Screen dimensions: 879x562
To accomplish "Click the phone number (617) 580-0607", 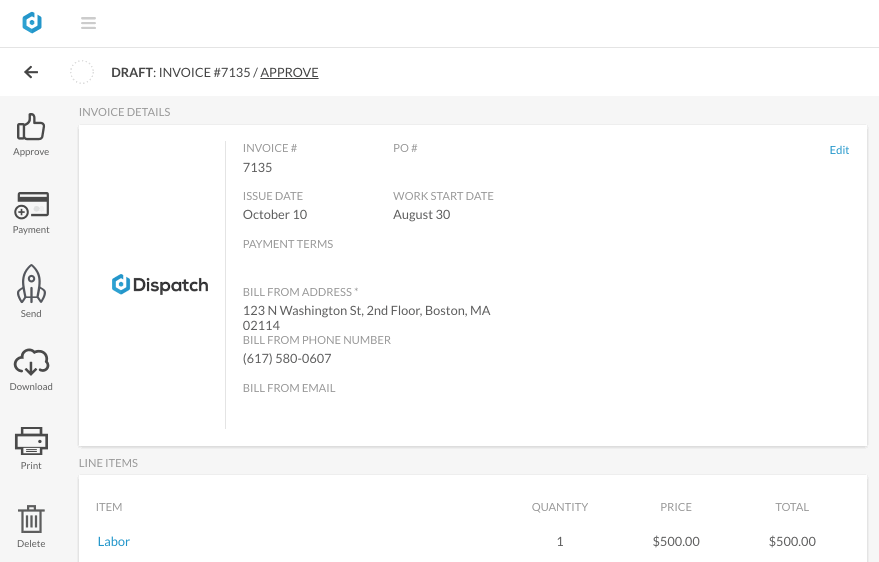I will click(287, 359).
